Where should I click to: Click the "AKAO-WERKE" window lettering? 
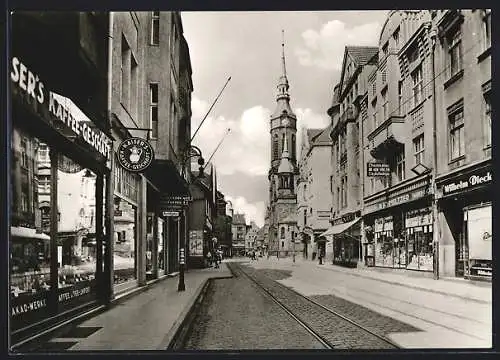(29, 307)
